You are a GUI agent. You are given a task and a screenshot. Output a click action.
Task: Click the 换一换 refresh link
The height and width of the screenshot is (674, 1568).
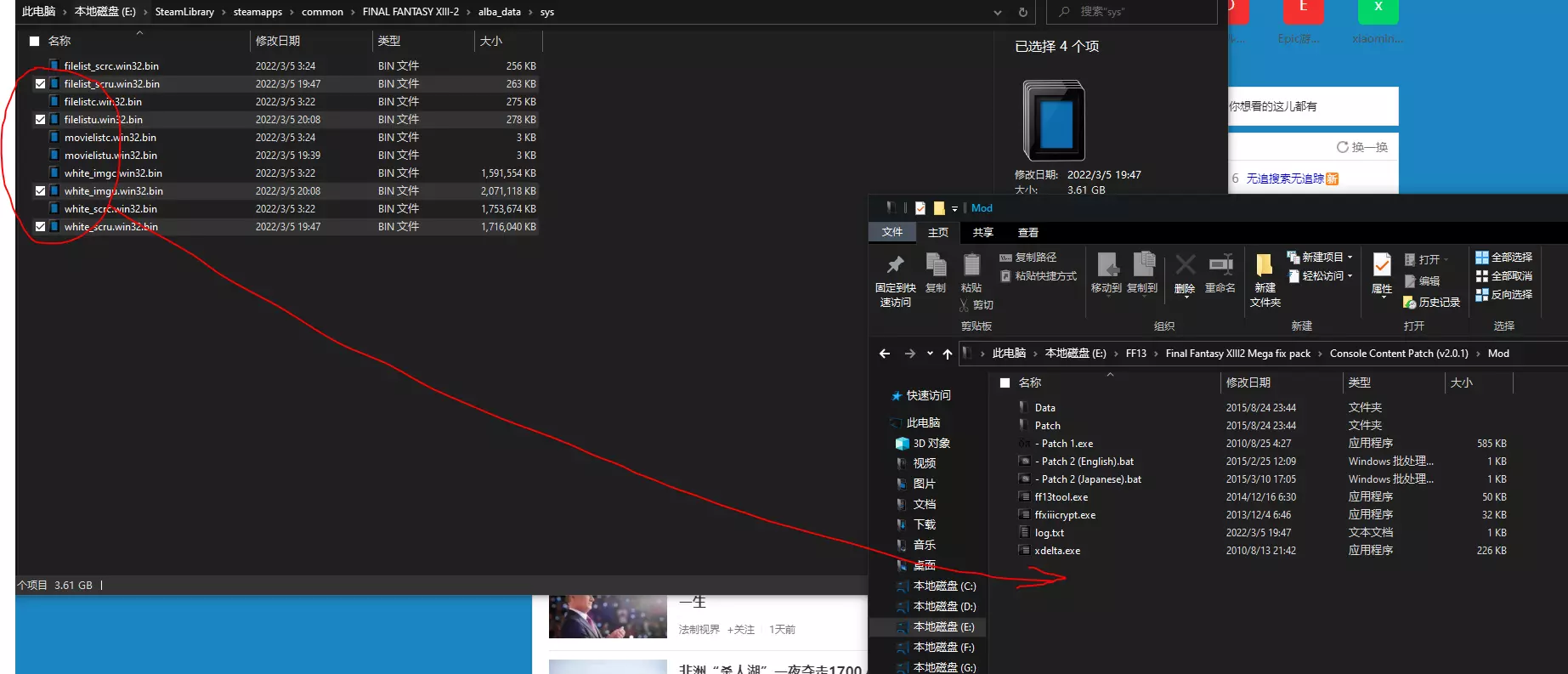pyautogui.click(x=1362, y=147)
